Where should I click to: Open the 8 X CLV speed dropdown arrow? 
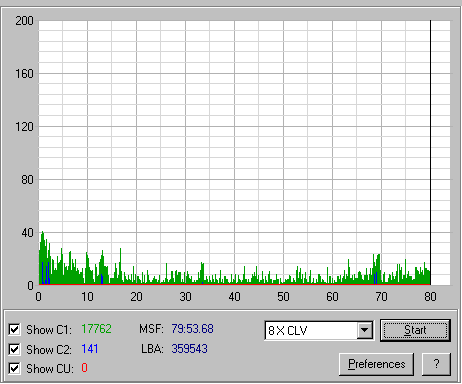click(x=365, y=330)
